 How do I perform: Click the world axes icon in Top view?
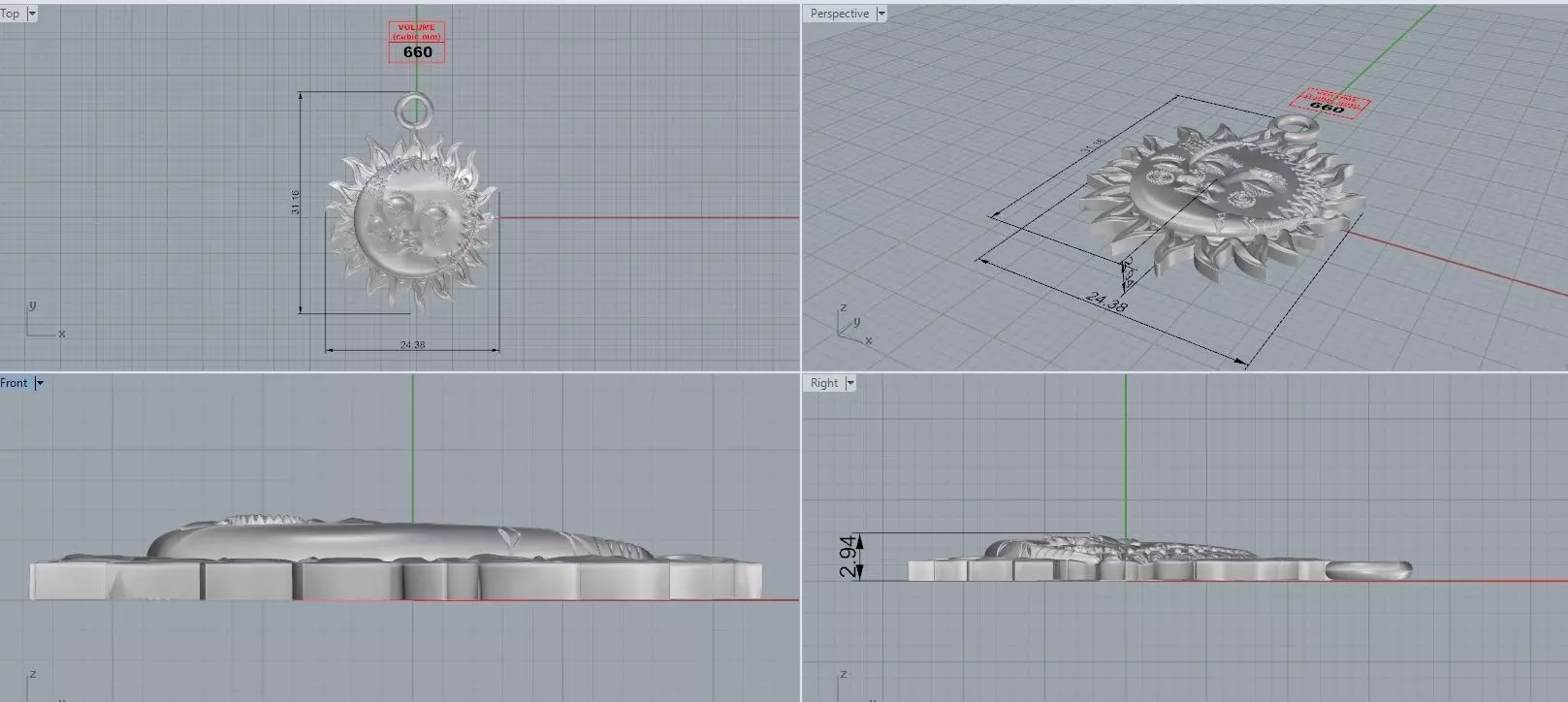click(x=44, y=320)
